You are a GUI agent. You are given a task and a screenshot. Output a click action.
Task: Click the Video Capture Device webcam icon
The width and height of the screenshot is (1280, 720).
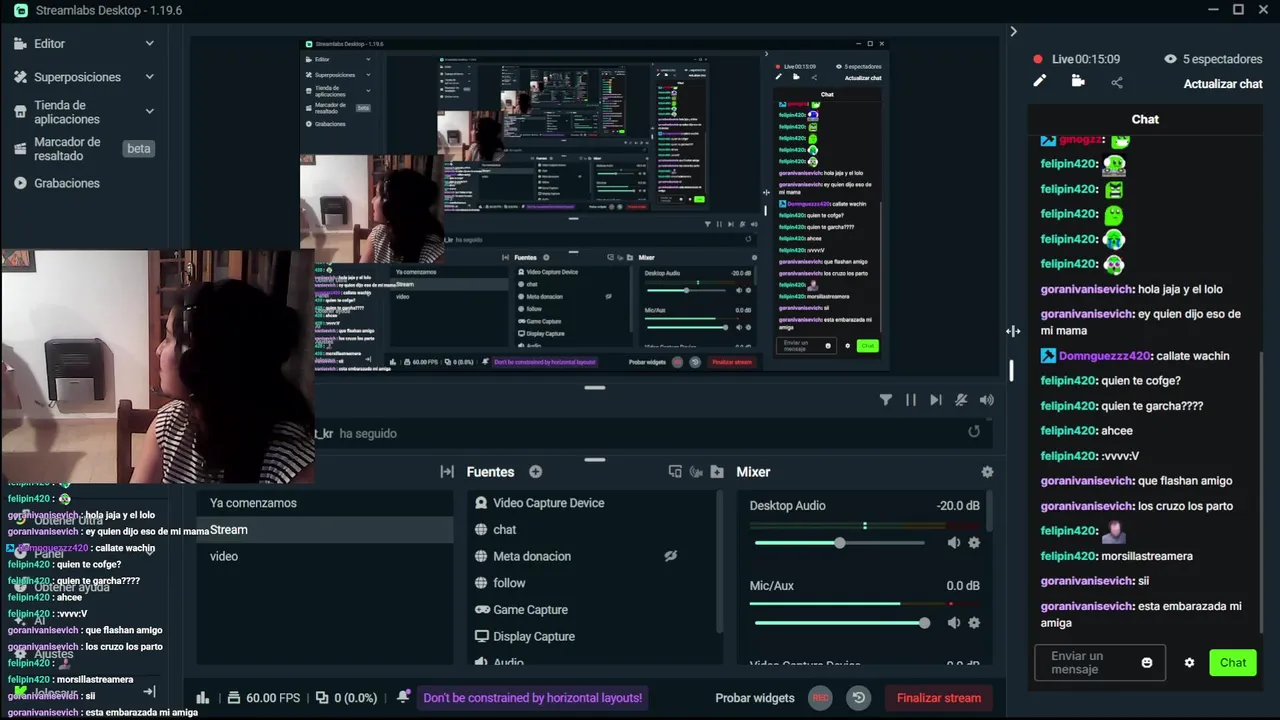pos(481,503)
